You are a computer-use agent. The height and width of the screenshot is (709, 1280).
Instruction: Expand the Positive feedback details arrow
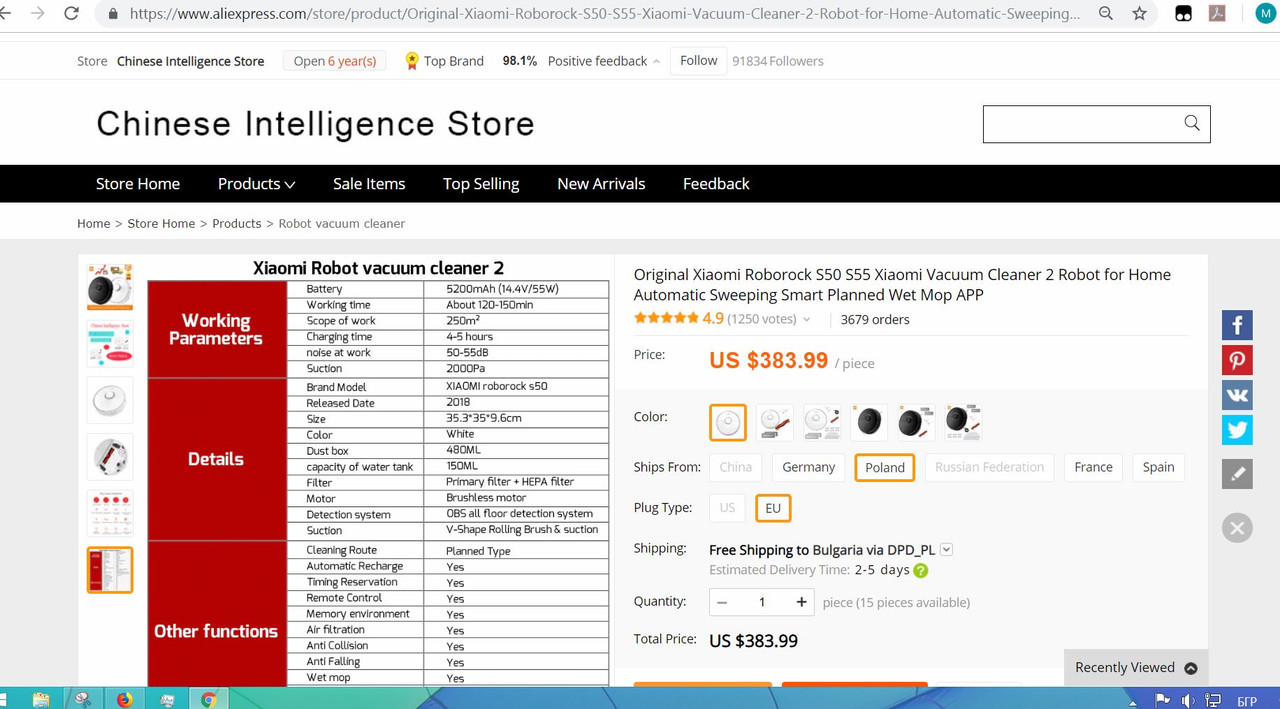[x=656, y=62]
